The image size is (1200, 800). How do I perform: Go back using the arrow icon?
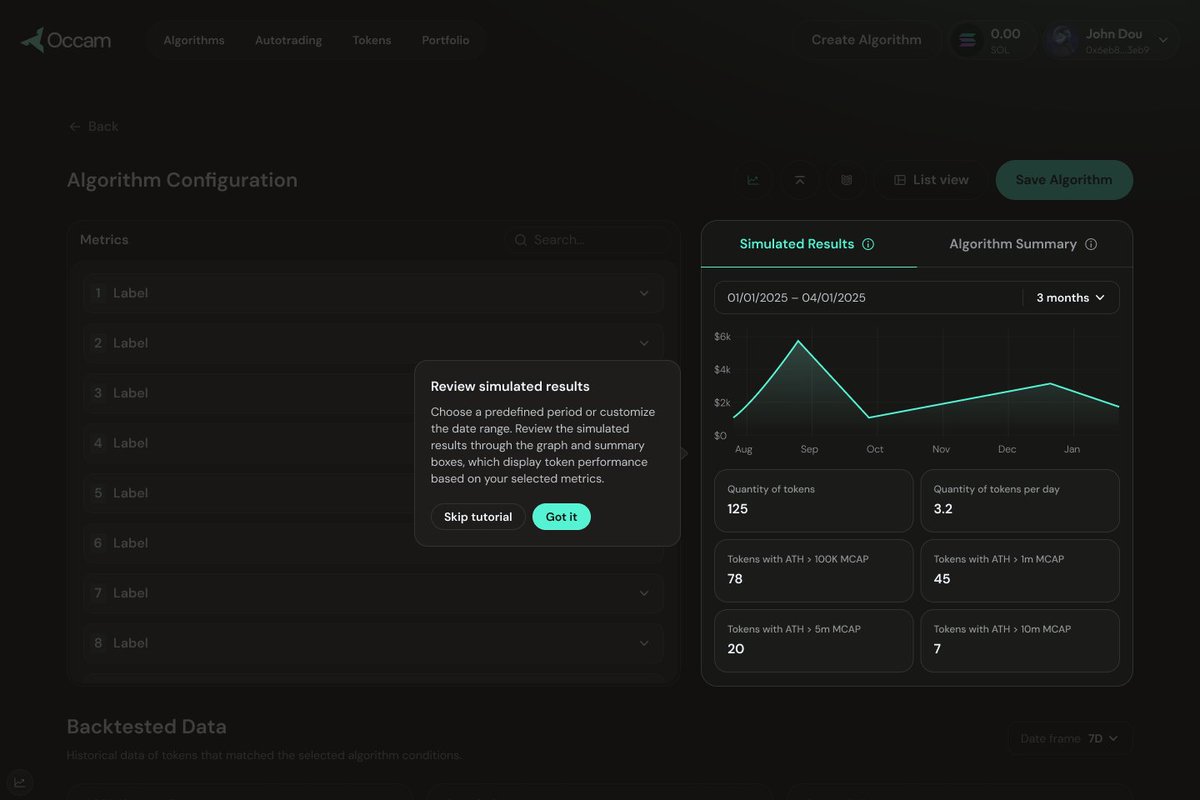click(x=75, y=126)
